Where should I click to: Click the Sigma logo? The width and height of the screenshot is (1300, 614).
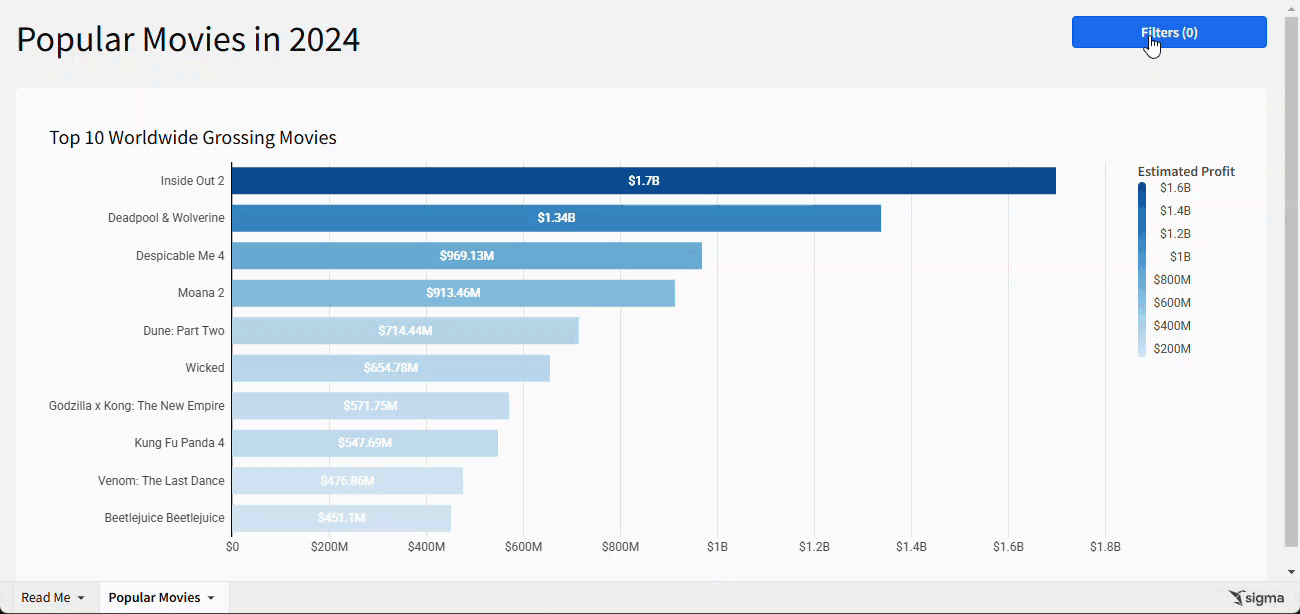1256,598
